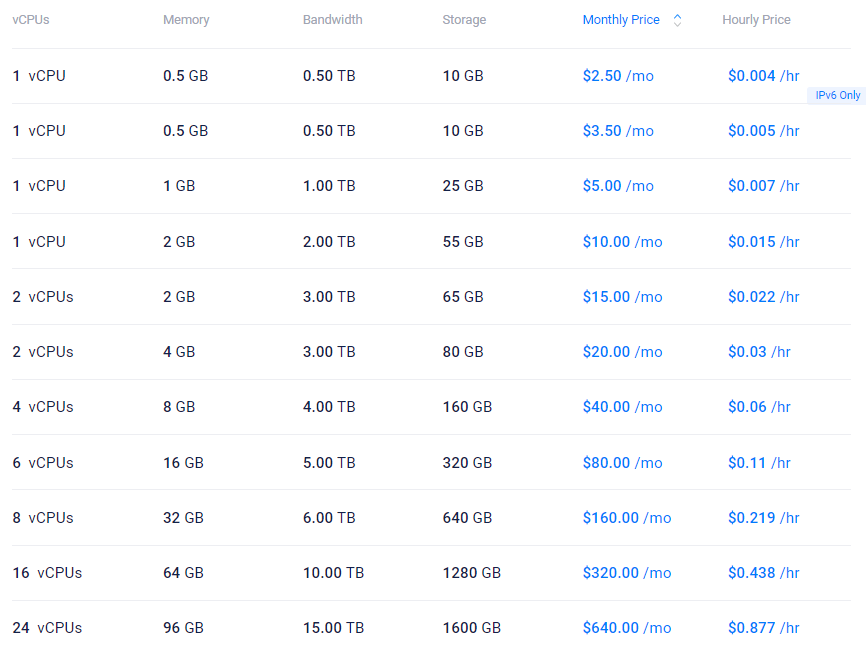Select the Monthly Price header text
Image resolution: width=866 pixels, height=652 pixels.
coord(621,20)
